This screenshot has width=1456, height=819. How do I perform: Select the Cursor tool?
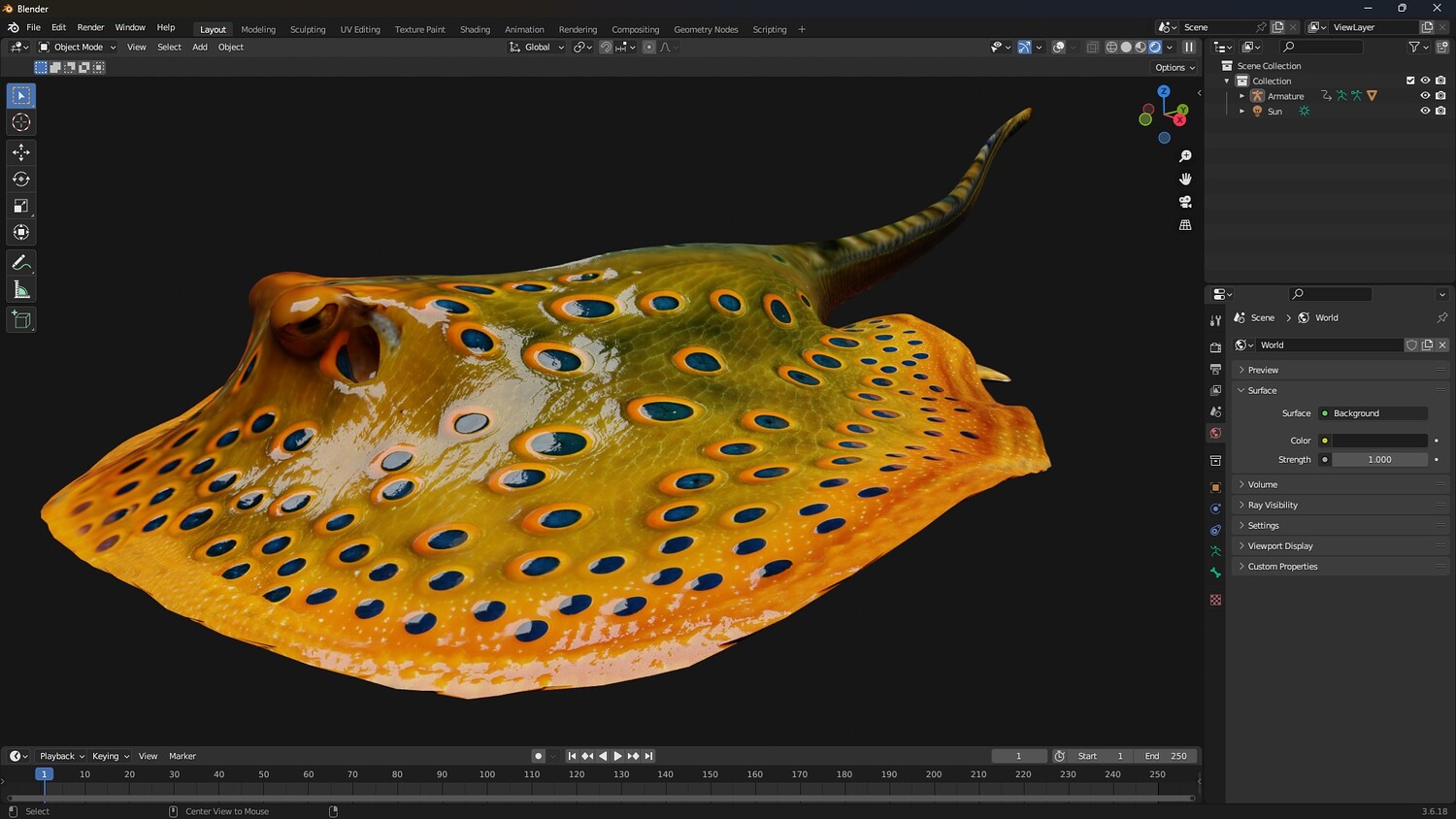pos(21,122)
